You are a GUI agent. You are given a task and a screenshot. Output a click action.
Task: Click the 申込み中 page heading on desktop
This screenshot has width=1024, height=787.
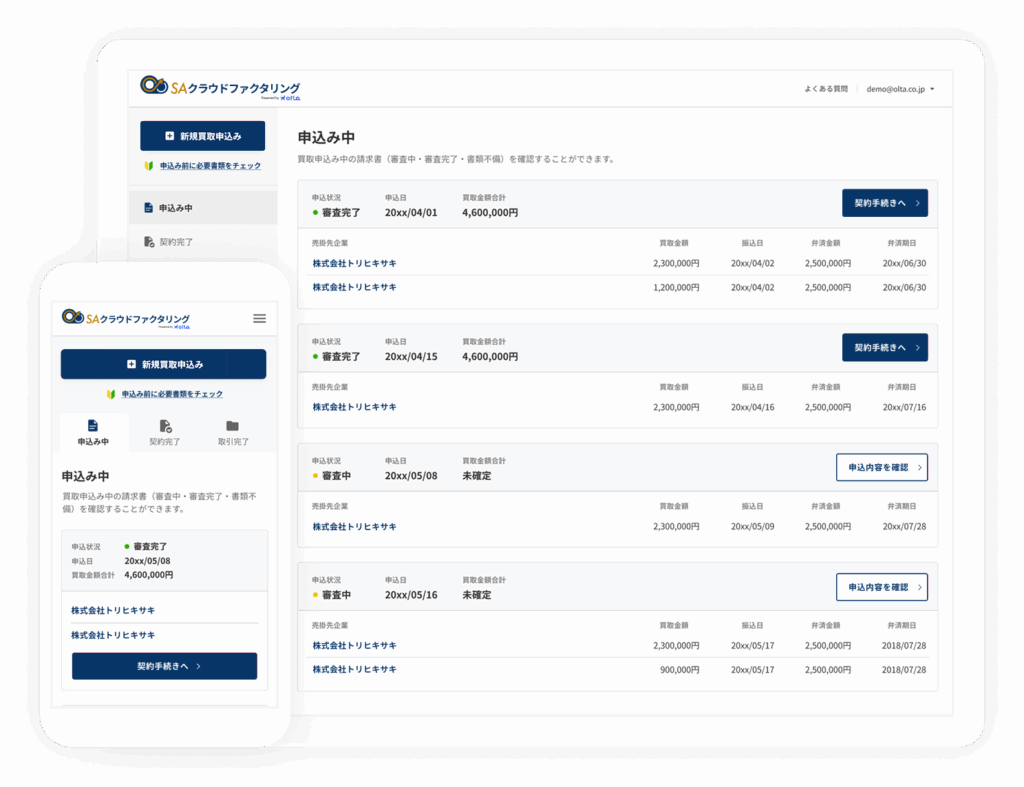(x=326, y=138)
